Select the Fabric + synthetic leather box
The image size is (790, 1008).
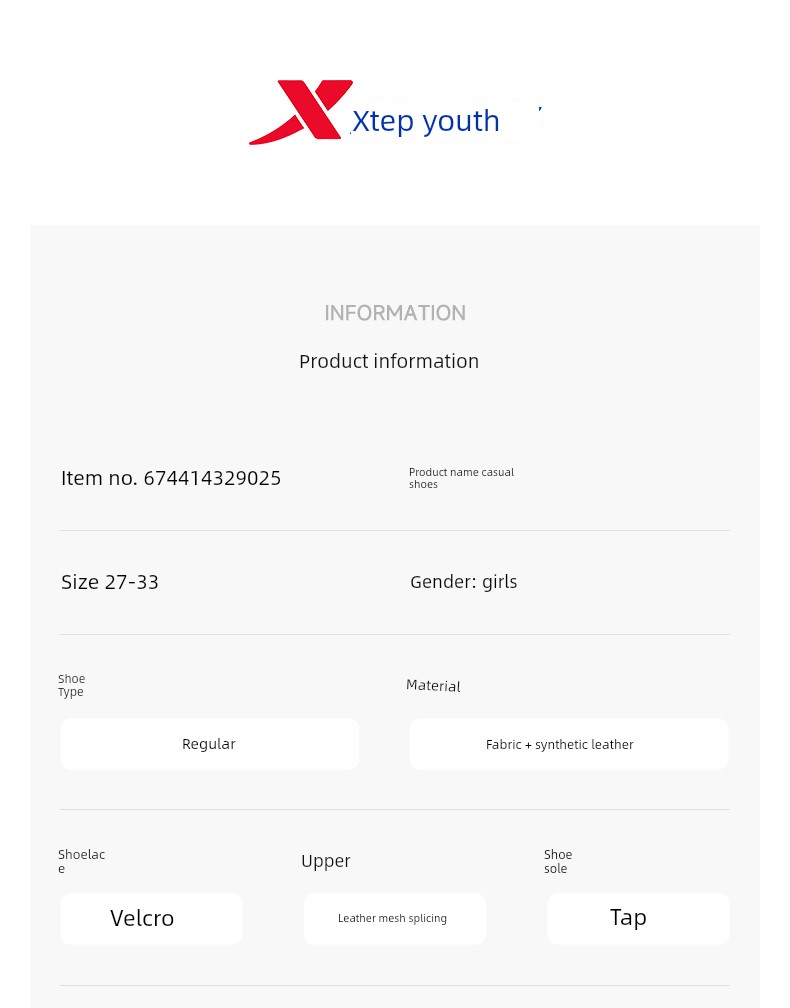pos(569,744)
